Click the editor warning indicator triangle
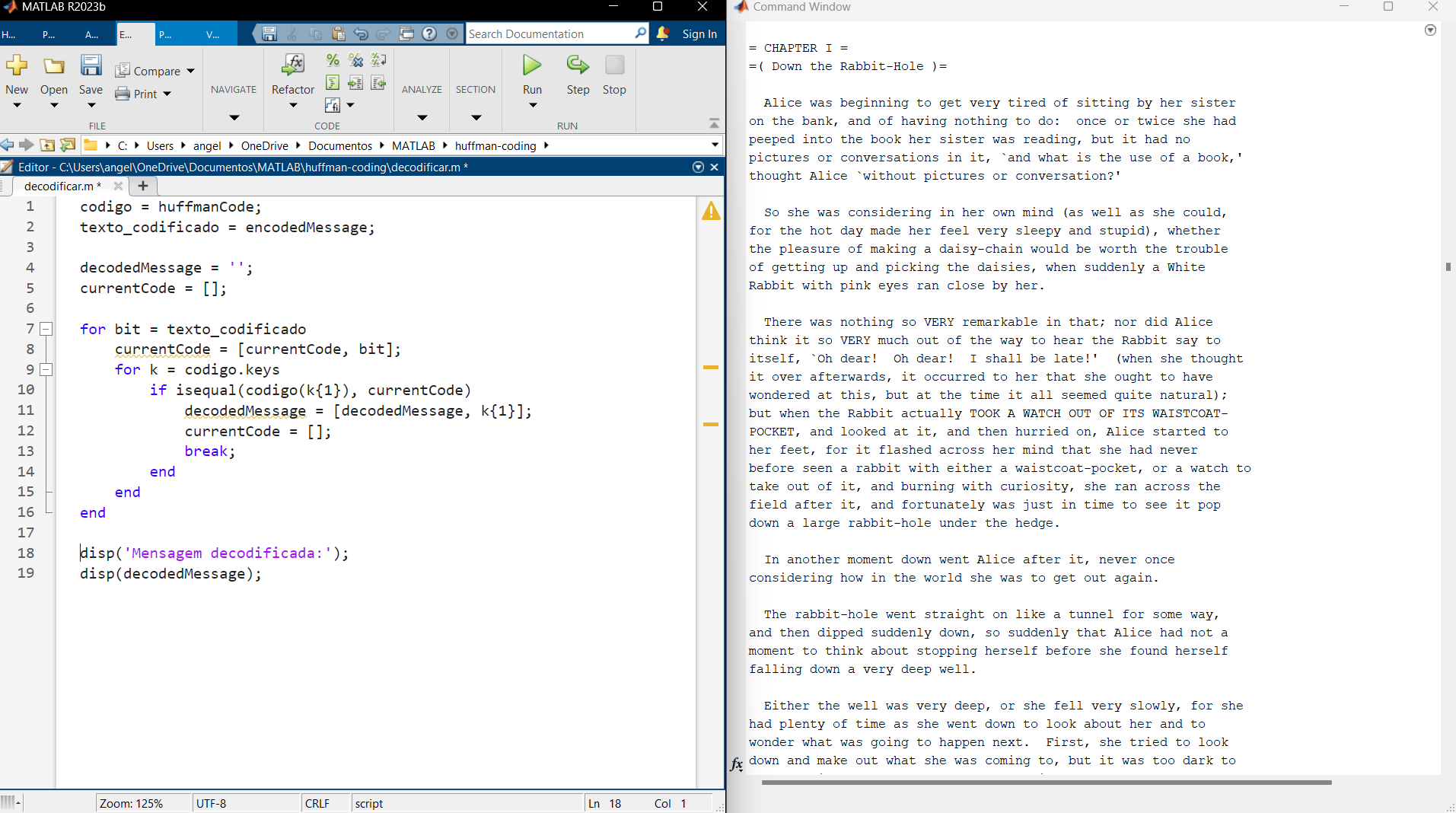 (711, 211)
